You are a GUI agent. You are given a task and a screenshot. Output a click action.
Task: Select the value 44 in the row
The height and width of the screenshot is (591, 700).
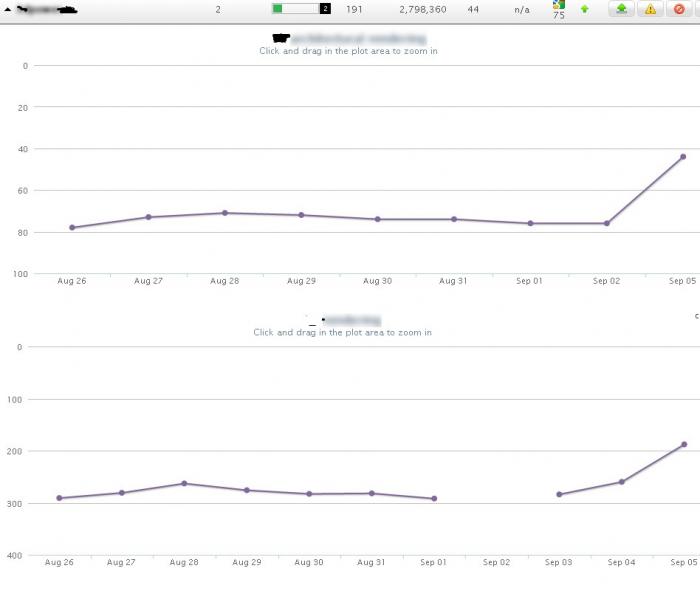click(x=473, y=9)
